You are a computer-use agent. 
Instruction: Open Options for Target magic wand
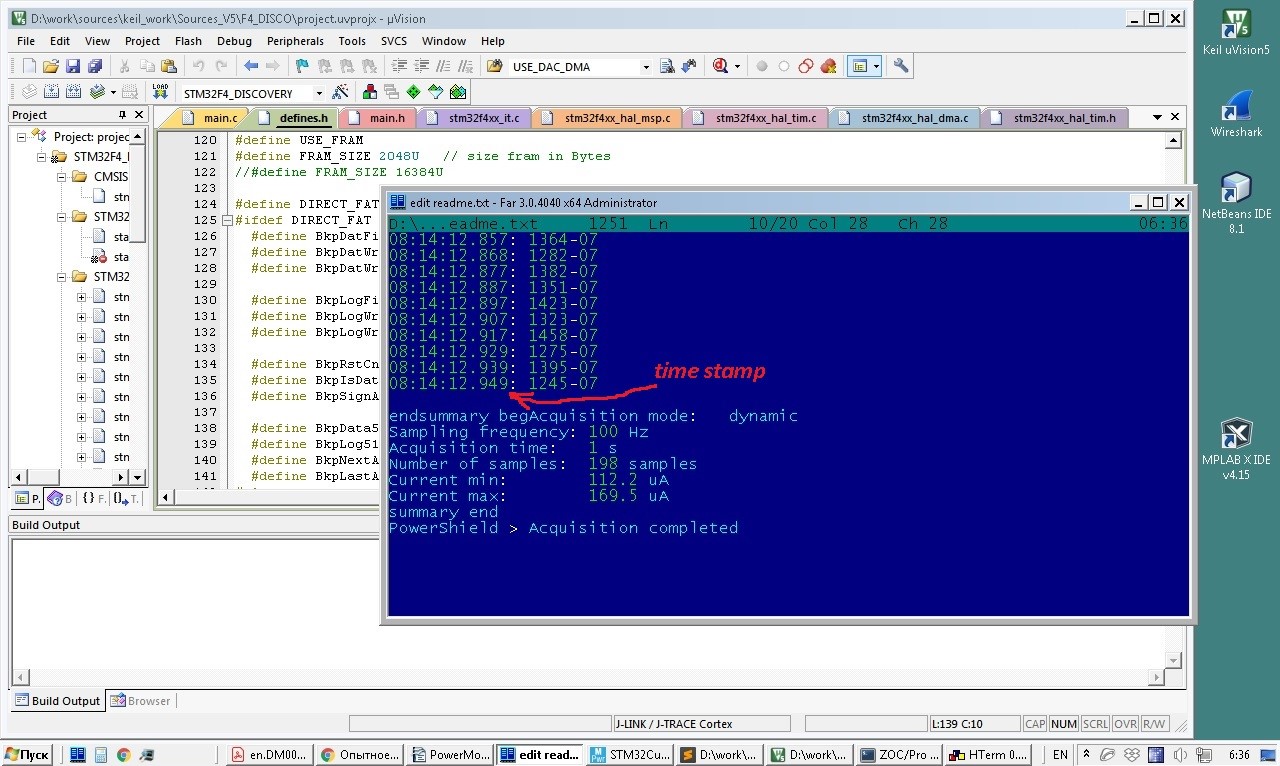click(x=340, y=92)
